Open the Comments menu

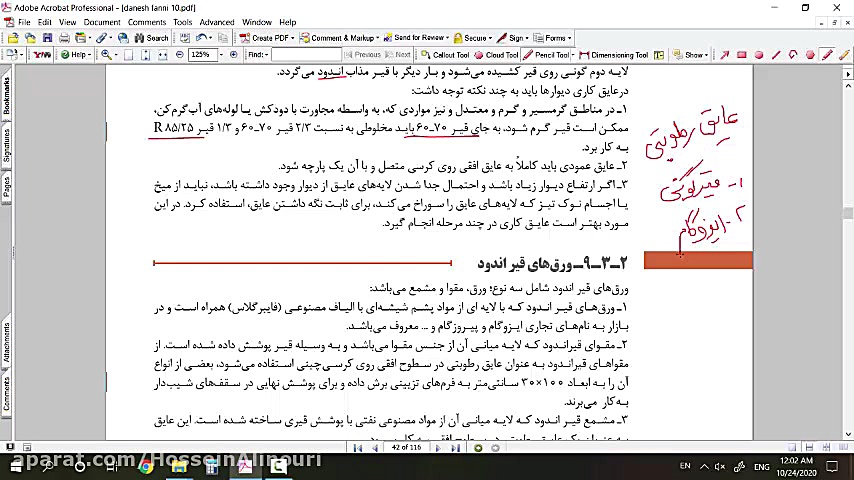(147, 22)
